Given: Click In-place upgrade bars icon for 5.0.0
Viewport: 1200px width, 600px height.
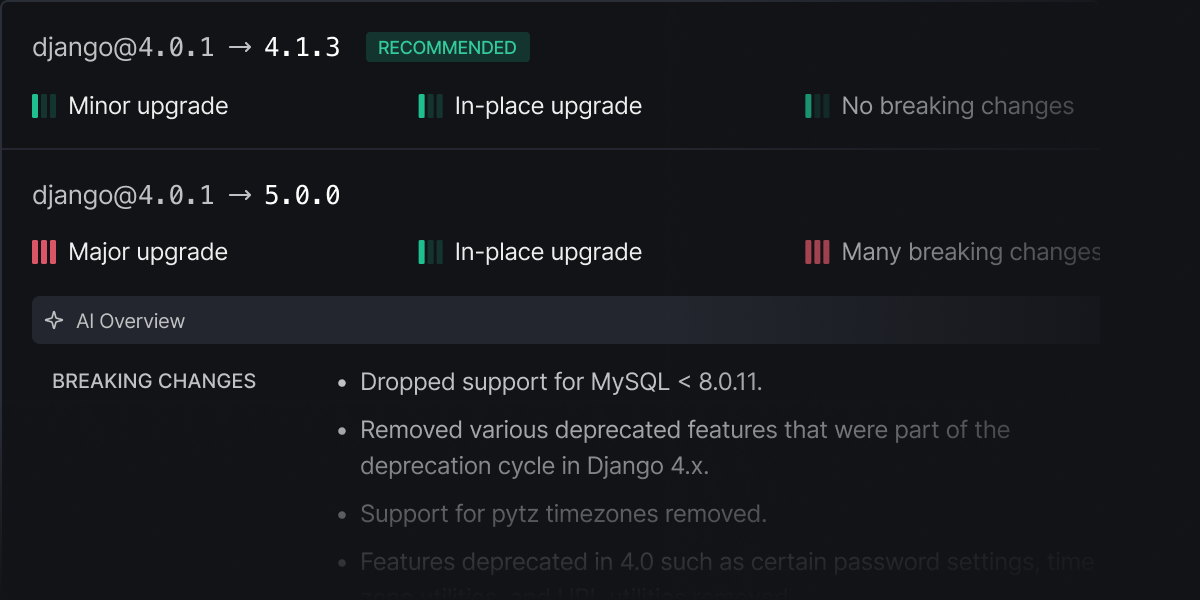Looking at the screenshot, I should point(430,252).
